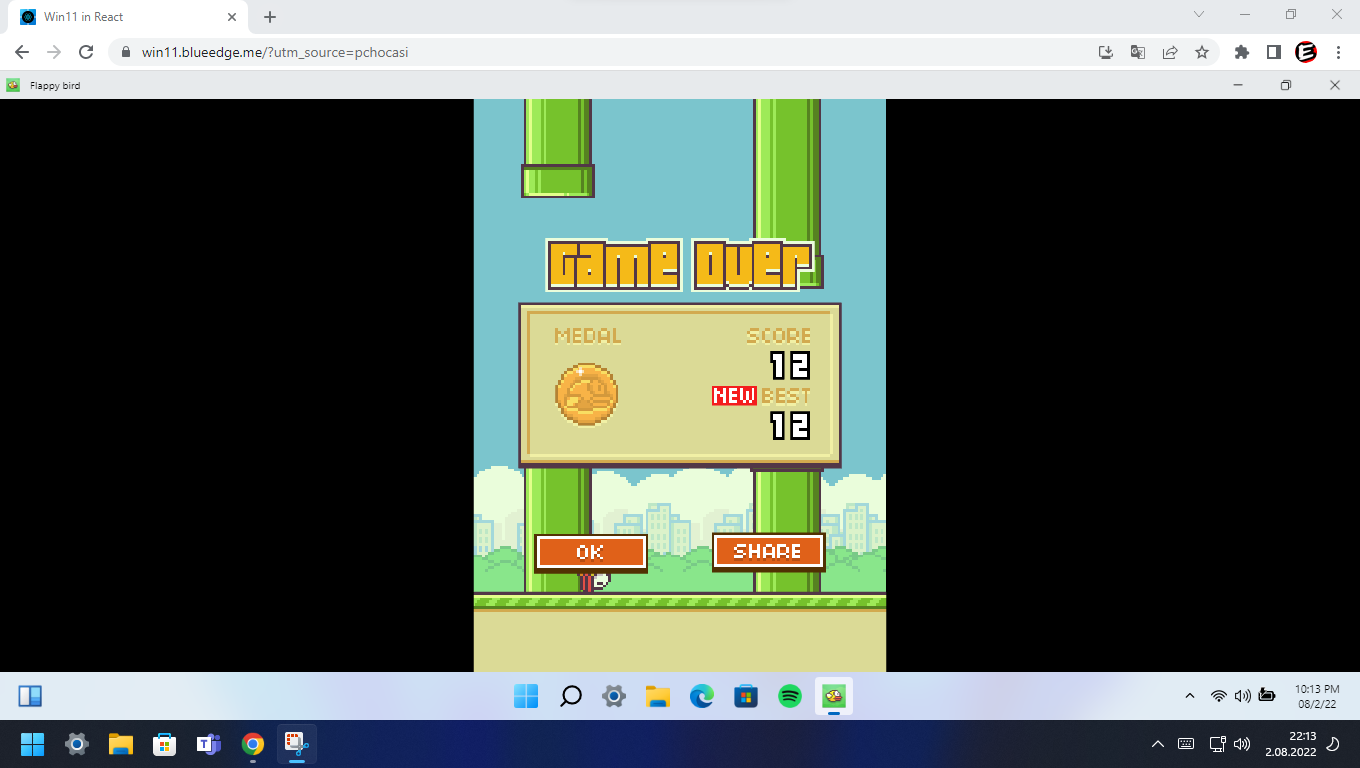1360x768 pixels.
Task: Launch Spotify from the web Win11 taskbar
Action: 790,696
